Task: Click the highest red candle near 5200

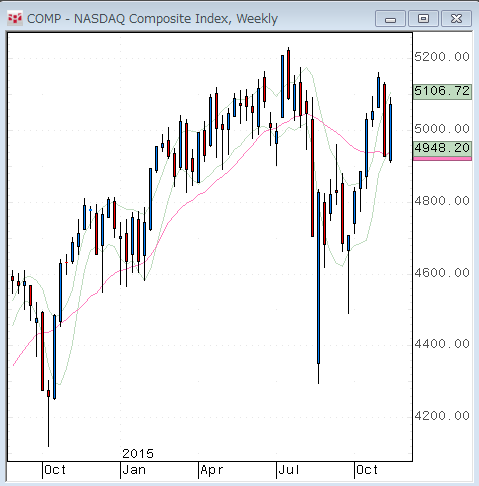Action: click(x=288, y=75)
